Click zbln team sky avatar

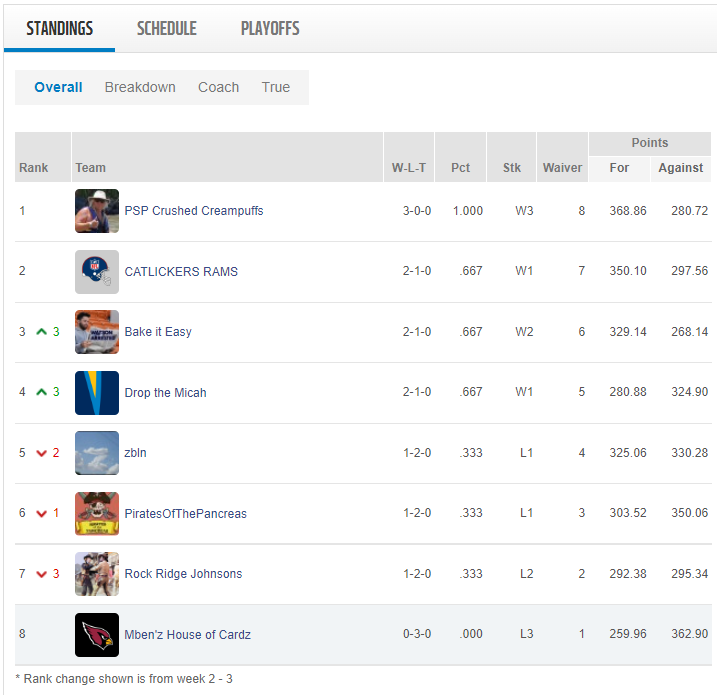pyautogui.click(x=97, y=453)
